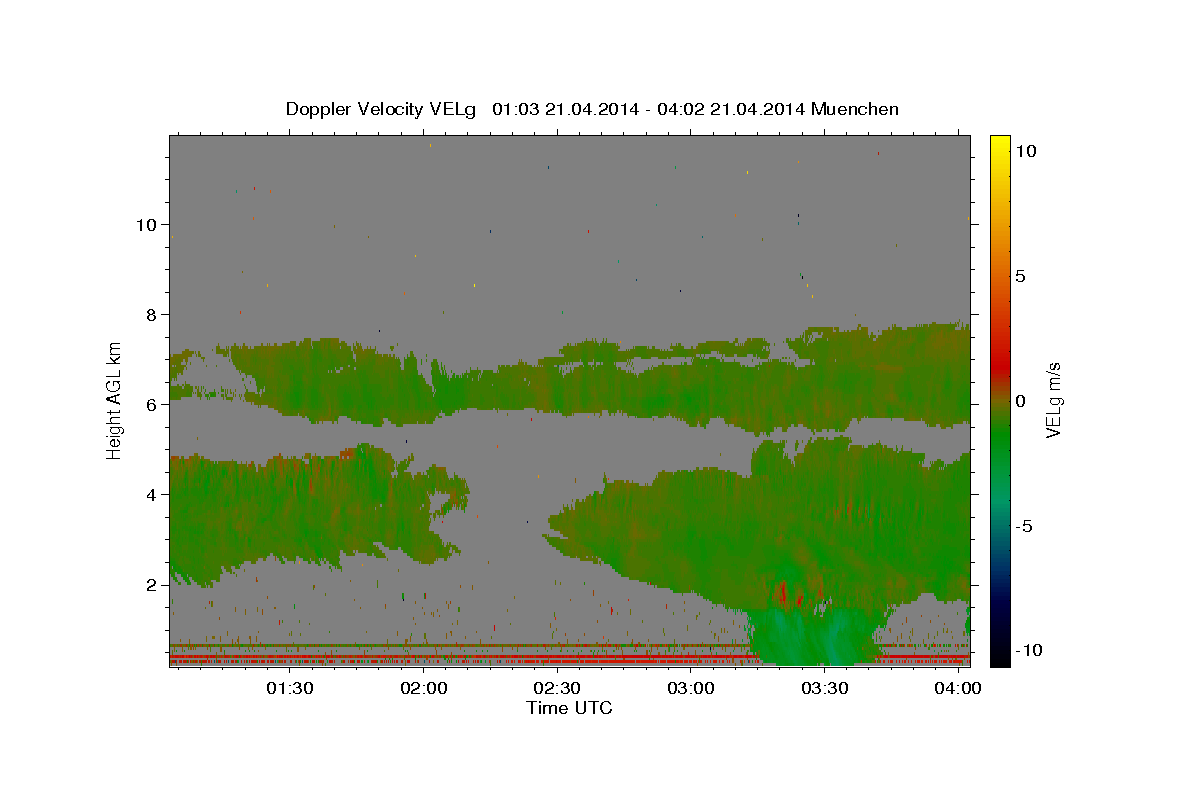Viewport: 1200px width, 800px height.
Task: Click the "02:30" time tick label
Action: point(557,689)
